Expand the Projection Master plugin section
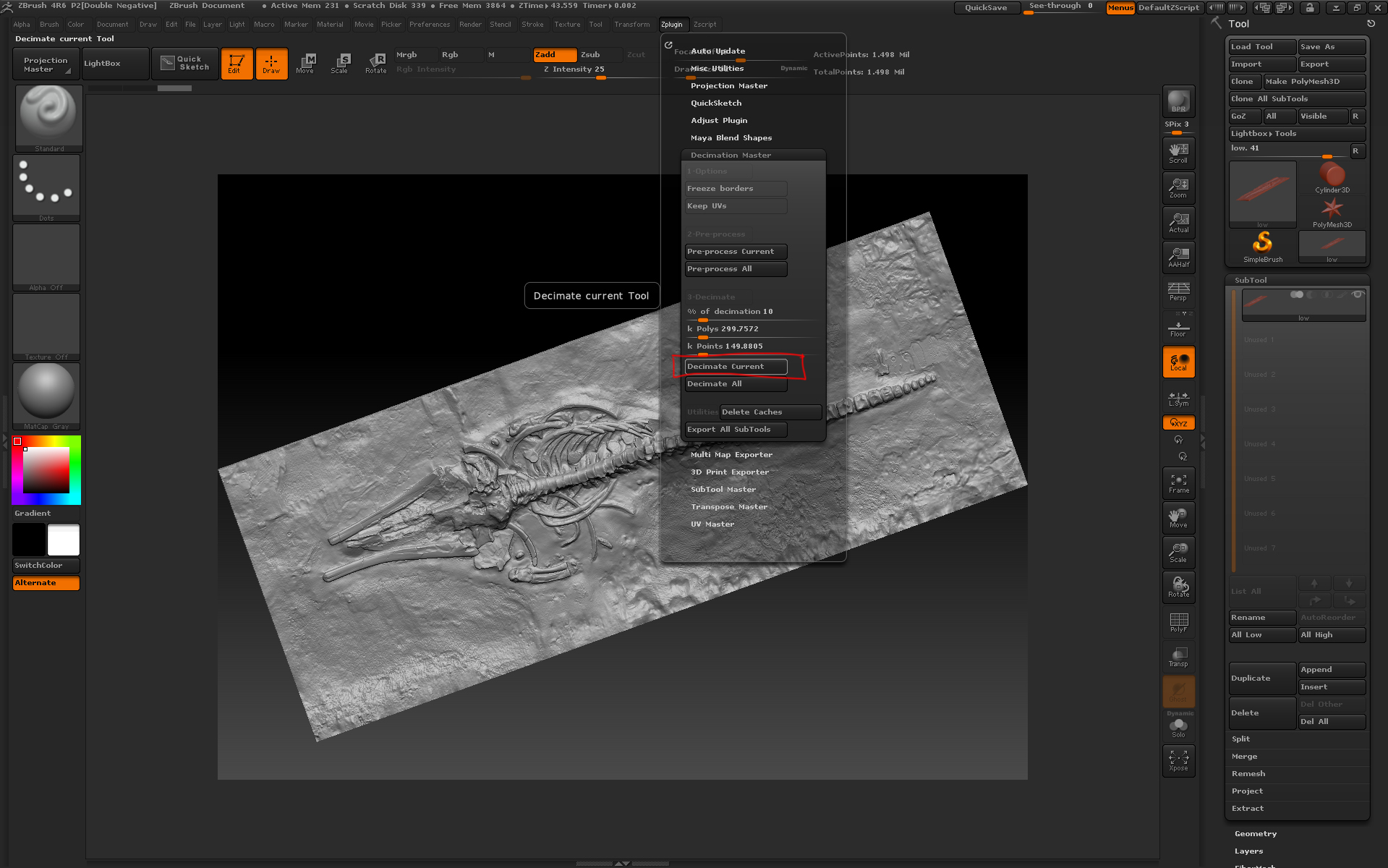This screenshot has height=868, width=1388. click(x=729, y=85)
